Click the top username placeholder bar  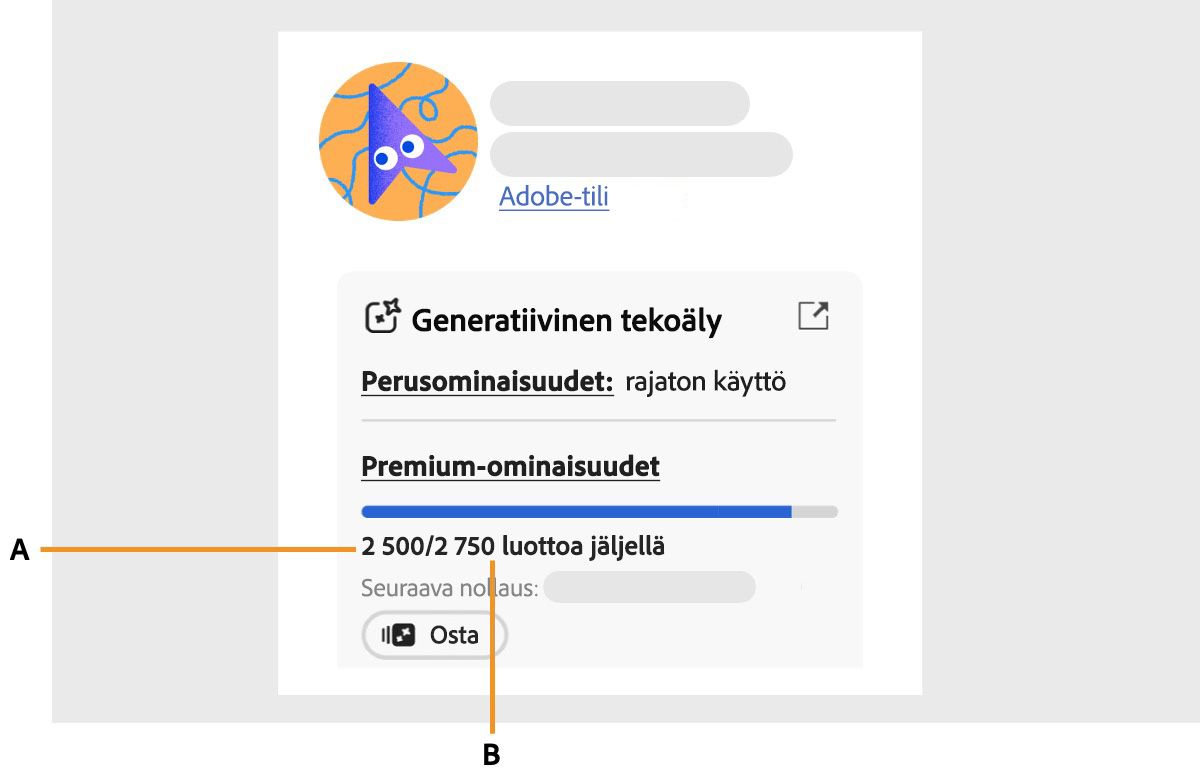point(619,102)
